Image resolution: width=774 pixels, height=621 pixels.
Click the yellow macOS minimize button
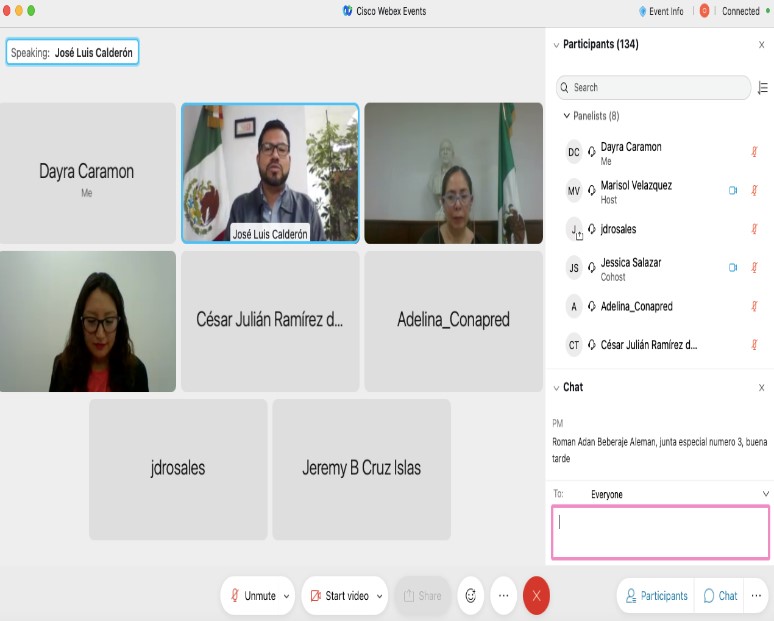[x=19, y=10]
